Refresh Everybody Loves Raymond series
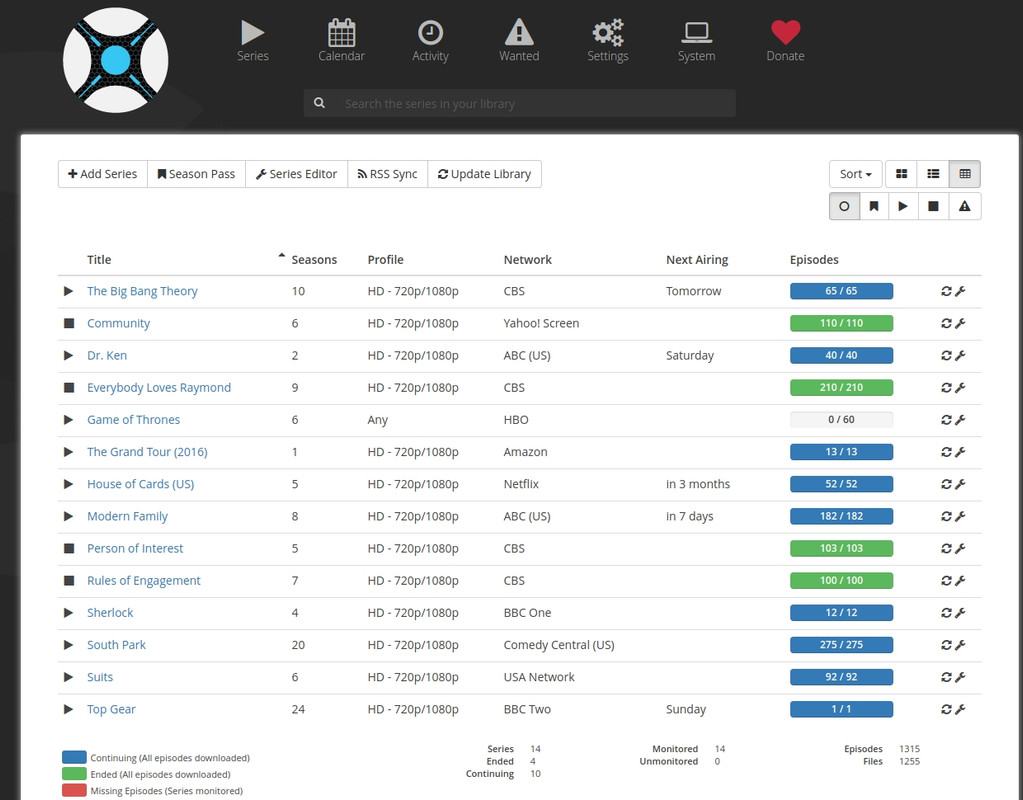Screen dimensions: 1023x800 (x=946, y=388)
